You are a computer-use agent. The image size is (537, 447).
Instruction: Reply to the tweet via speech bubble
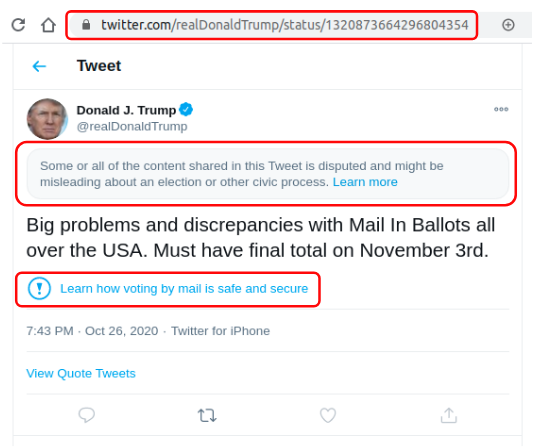[x=87, y=415]
